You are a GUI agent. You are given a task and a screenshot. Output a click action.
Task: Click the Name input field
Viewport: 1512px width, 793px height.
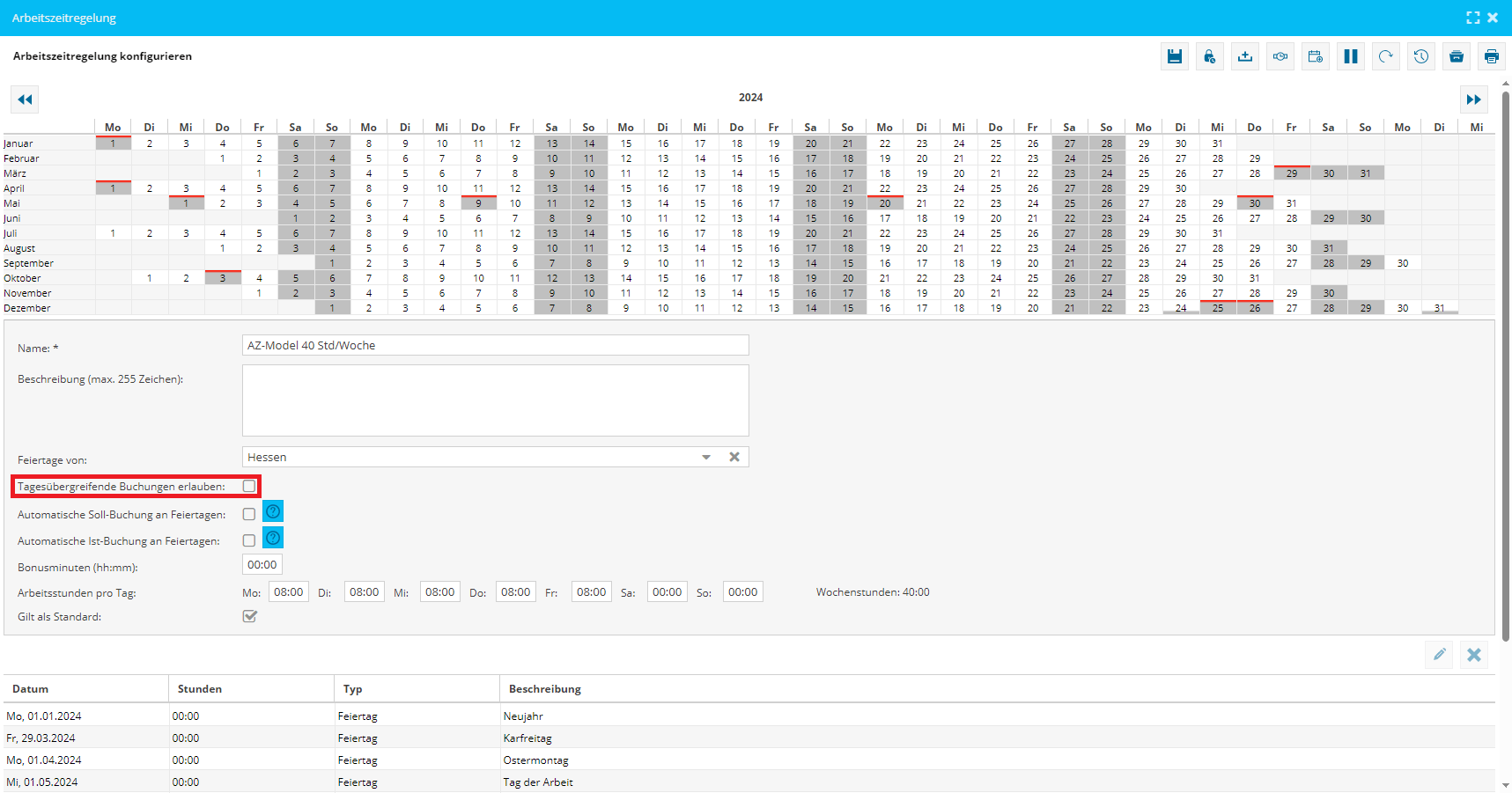(495, 346)
